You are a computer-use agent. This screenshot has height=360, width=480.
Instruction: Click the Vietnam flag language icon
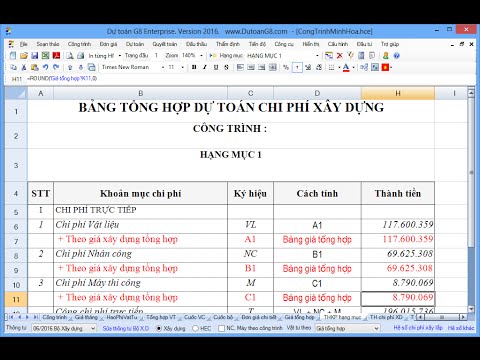click(x=385, y=67)
